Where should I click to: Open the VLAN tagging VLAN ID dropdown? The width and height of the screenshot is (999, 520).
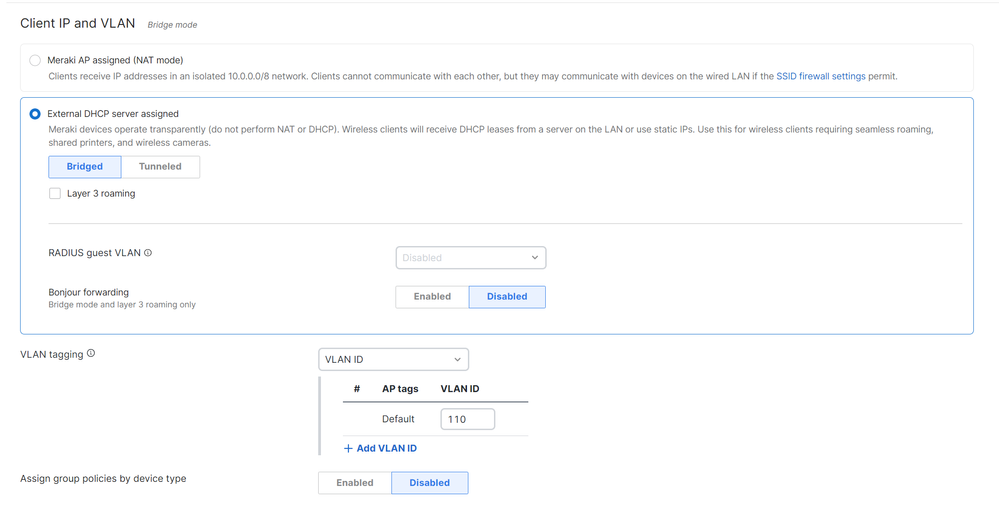tap(393, 359)
